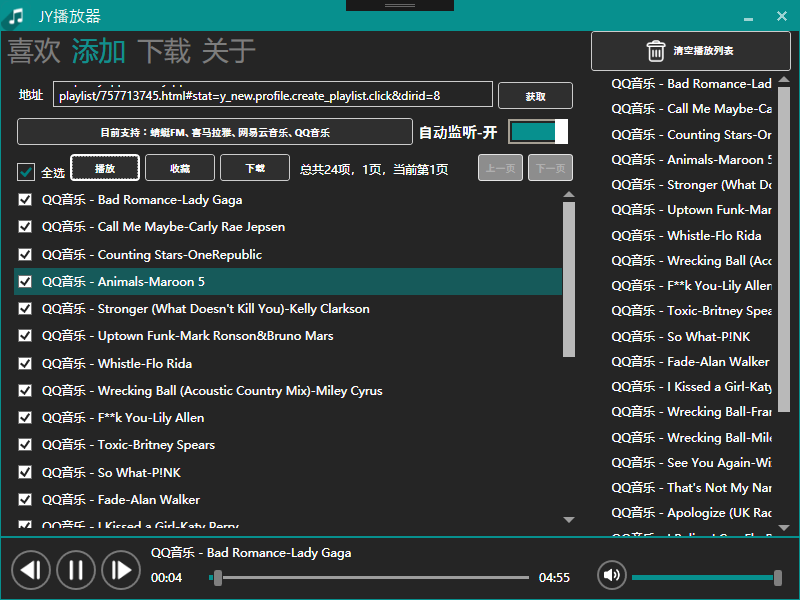The width and height of the screenshot is (800, 600).
Task: Mute audio with the speaker icon
Action: click(611, 575)
